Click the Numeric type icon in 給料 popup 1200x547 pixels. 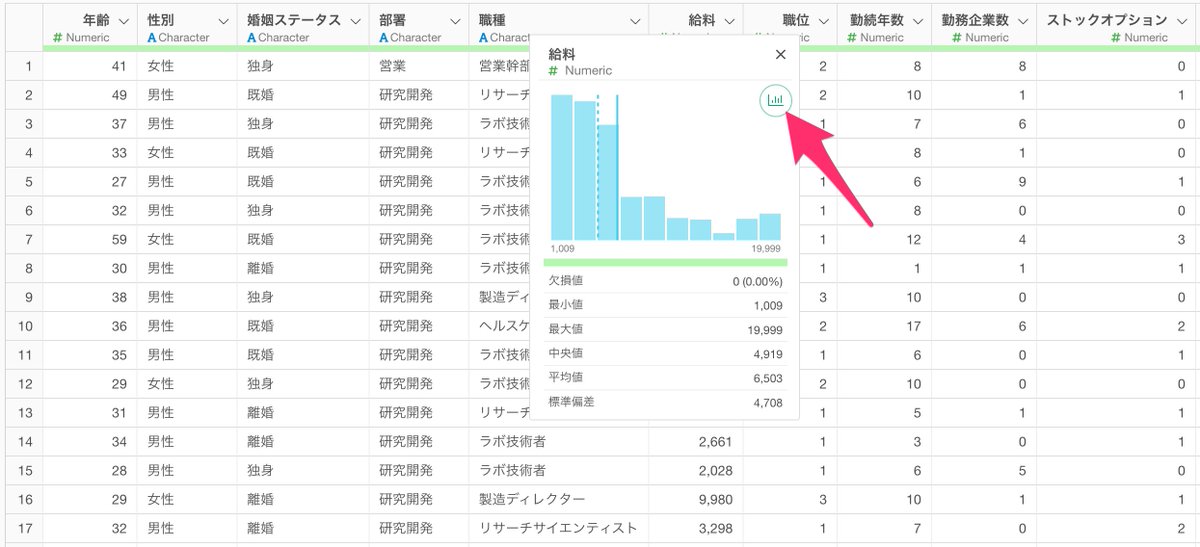(553, 71)
